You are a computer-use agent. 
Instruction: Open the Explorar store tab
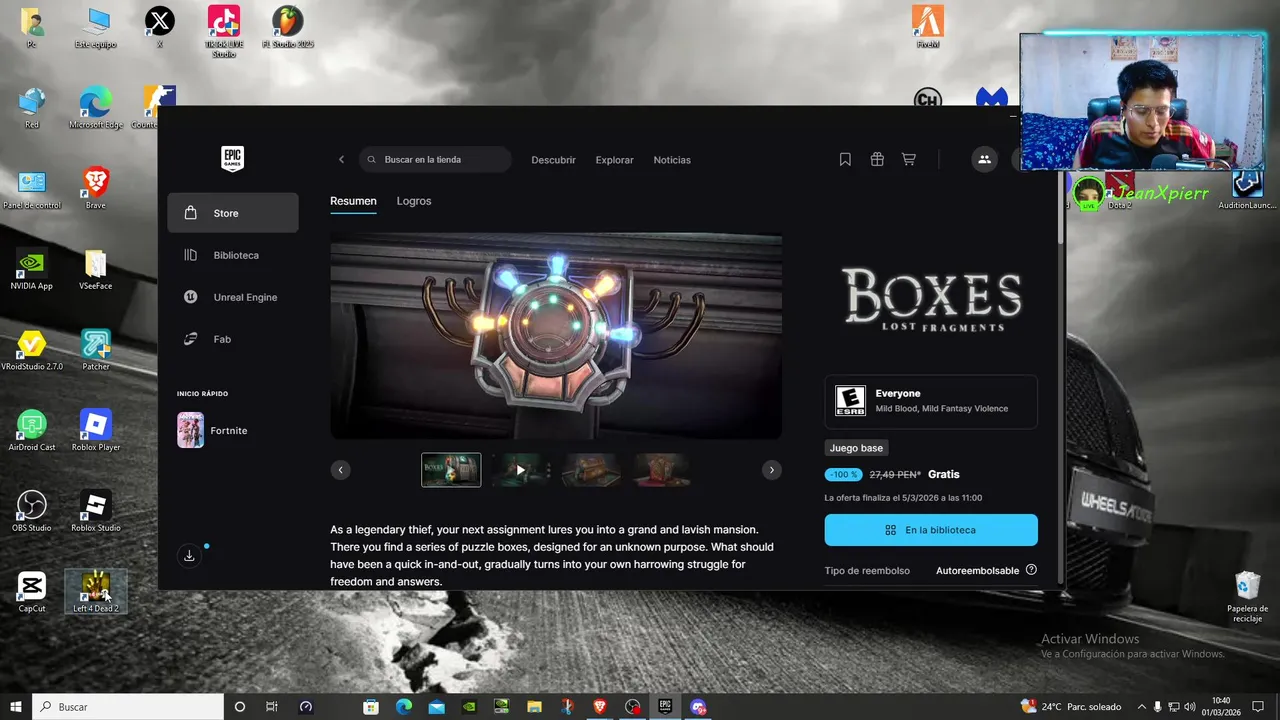(x=615, y=160)
